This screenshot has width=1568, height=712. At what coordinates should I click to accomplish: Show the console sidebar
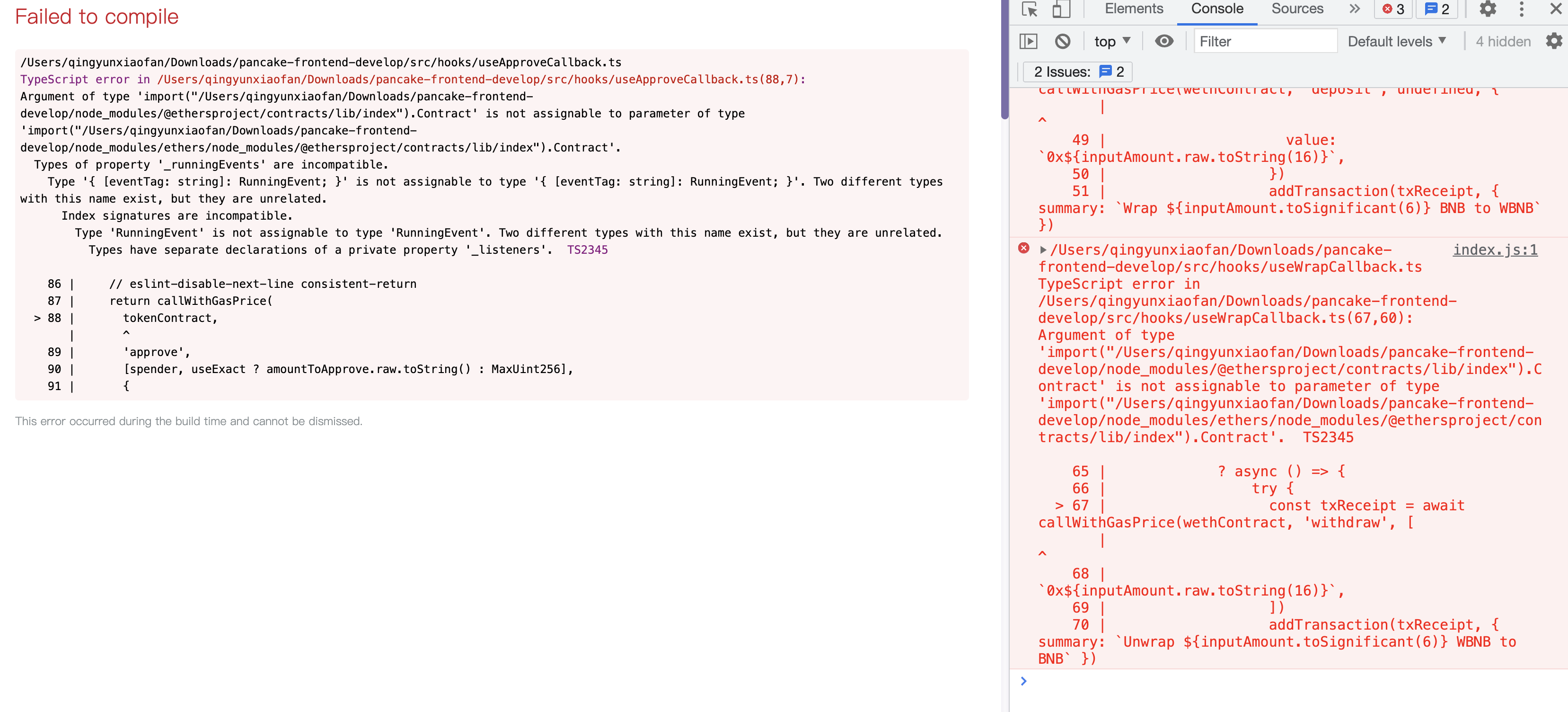[1029, 41]
